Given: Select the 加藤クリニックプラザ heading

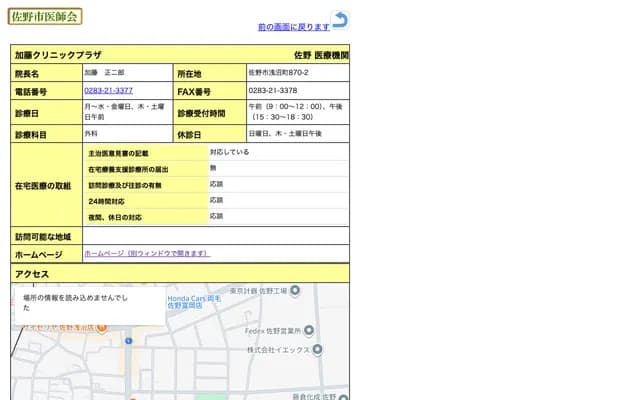Looking at the screenshot, I should pyautogui.click(x=58, y=55).
